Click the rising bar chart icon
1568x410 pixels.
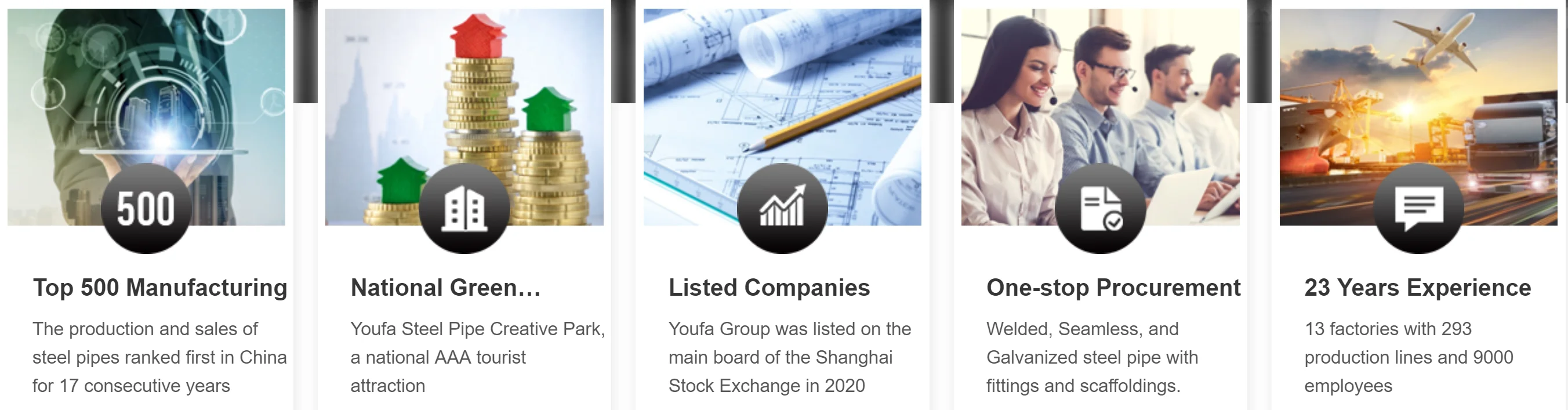point(782,208)
